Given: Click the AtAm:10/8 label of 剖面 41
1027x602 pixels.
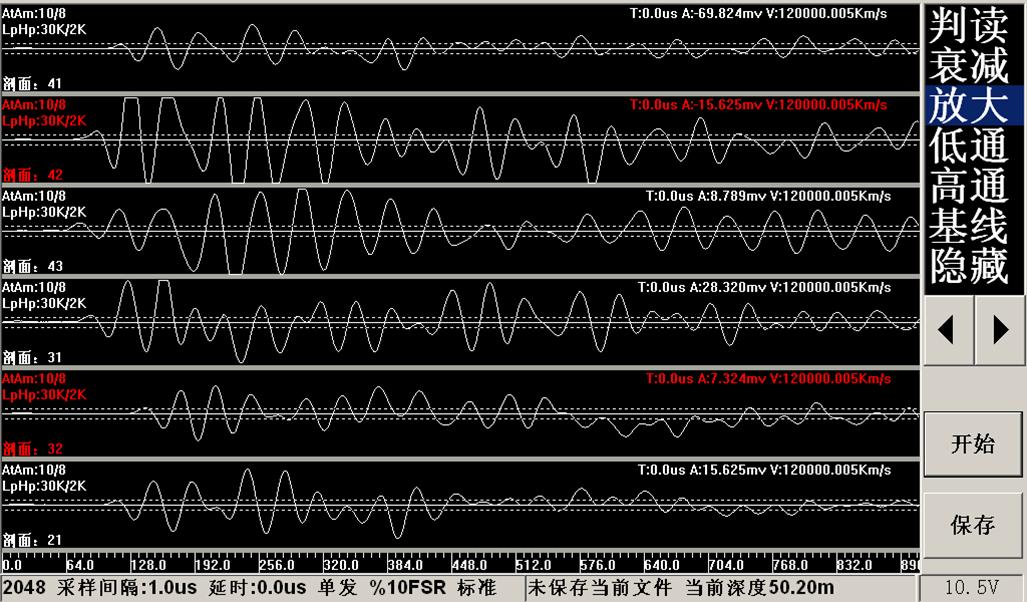Looking at the screenshot, I should (x=34, y=13).
